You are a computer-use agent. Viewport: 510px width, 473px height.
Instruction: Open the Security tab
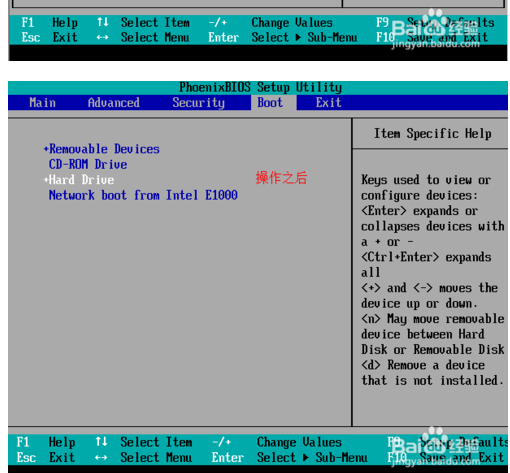(x=199, y=103)
